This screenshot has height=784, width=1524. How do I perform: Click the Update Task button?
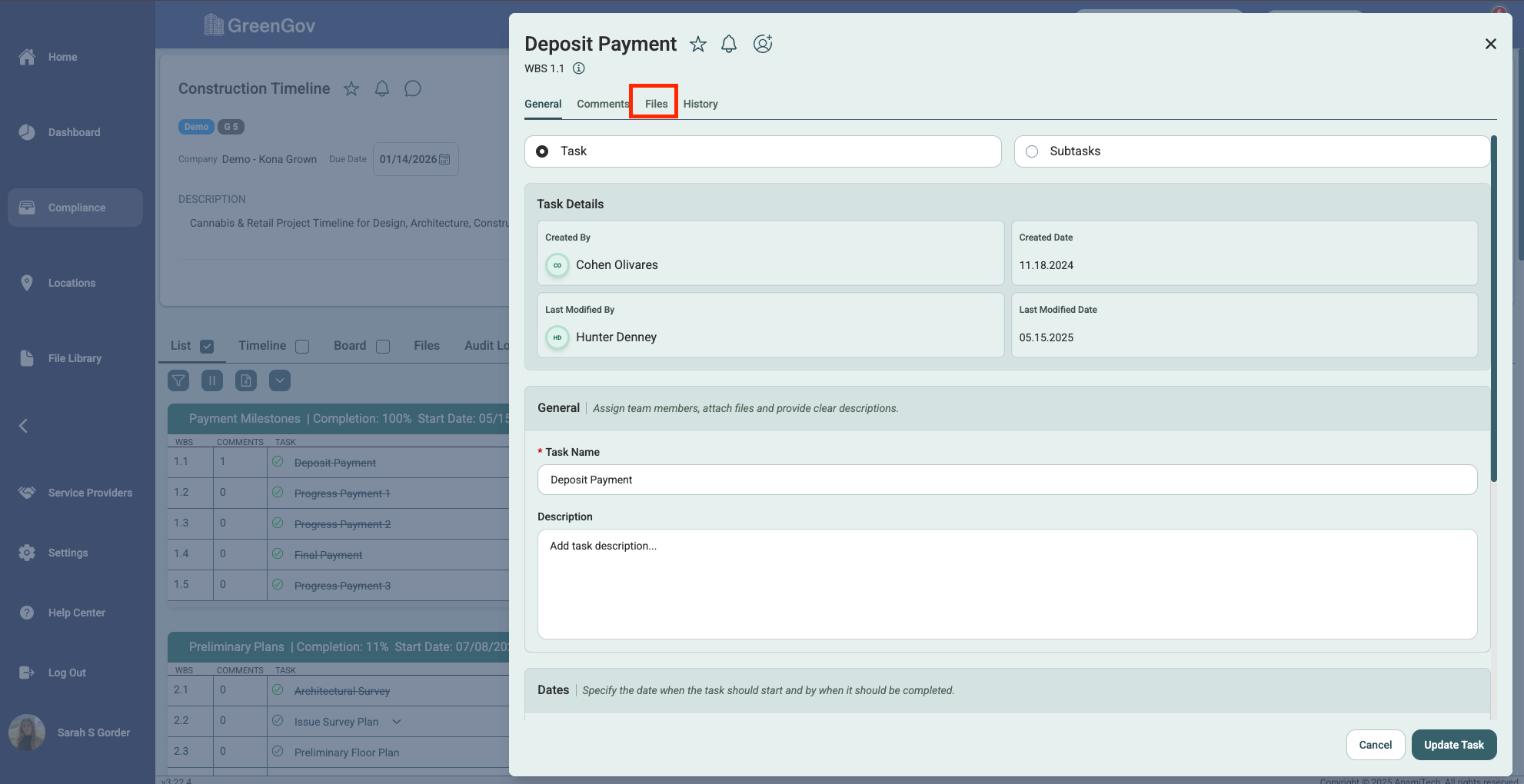click(x=1453, y=745)
